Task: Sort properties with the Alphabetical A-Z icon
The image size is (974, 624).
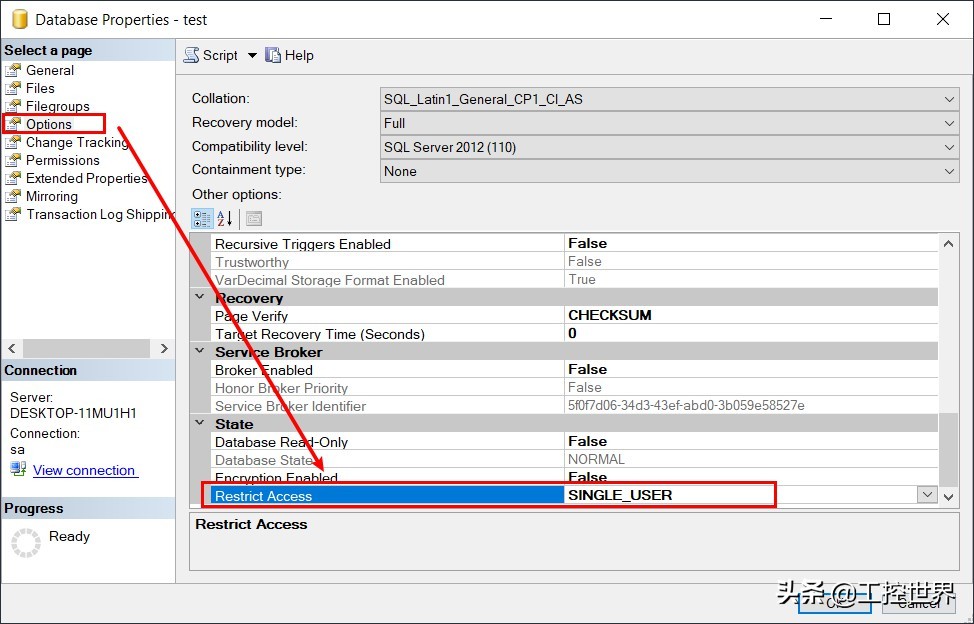Action: pyautogui.click(x=222, y=218)
